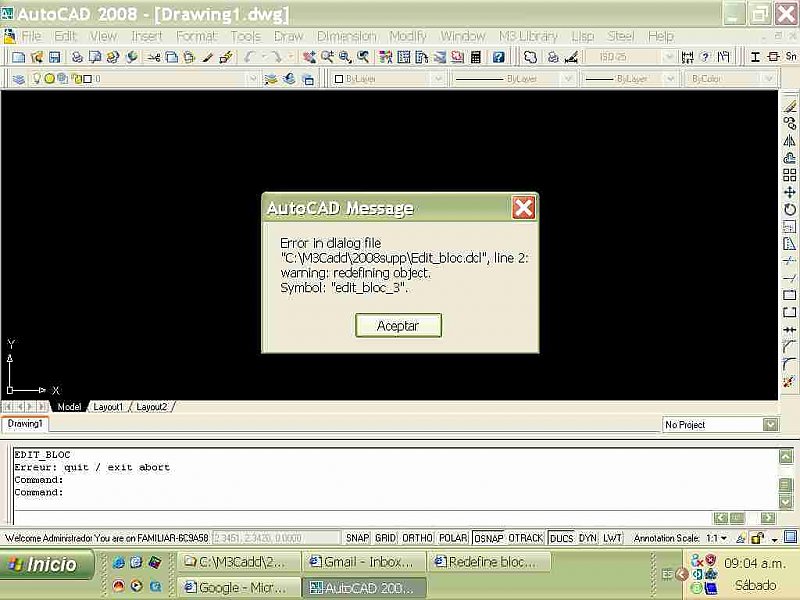800x600 pixels.
Task: Select the Match Properties brush icon
Action: [207, 57]
